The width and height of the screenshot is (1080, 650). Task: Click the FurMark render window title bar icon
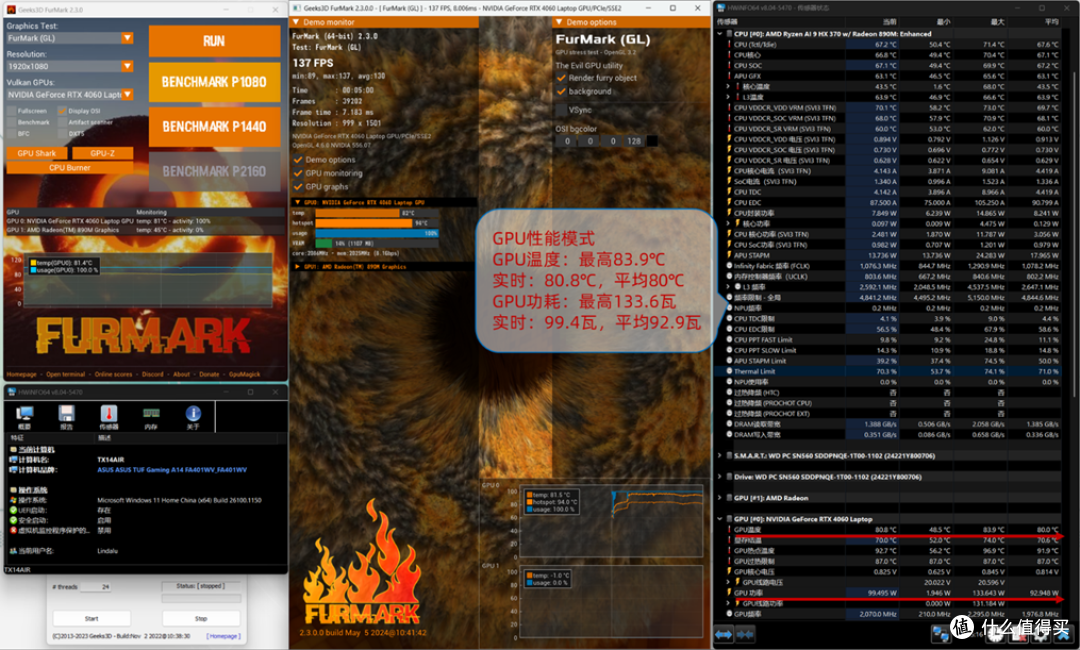click(296, 8)
